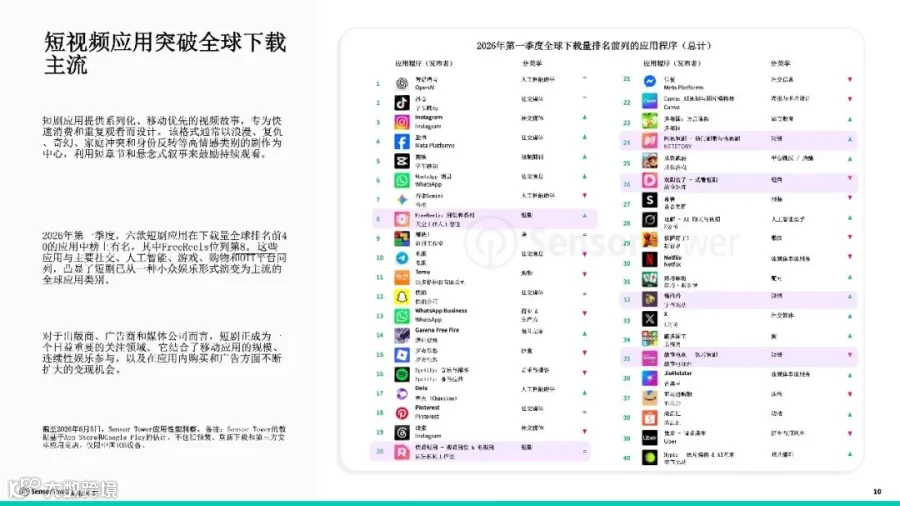This screenshot has width=900, height=506.
Task: Click the pink play icon in rank 26
Action: [650, 180]
